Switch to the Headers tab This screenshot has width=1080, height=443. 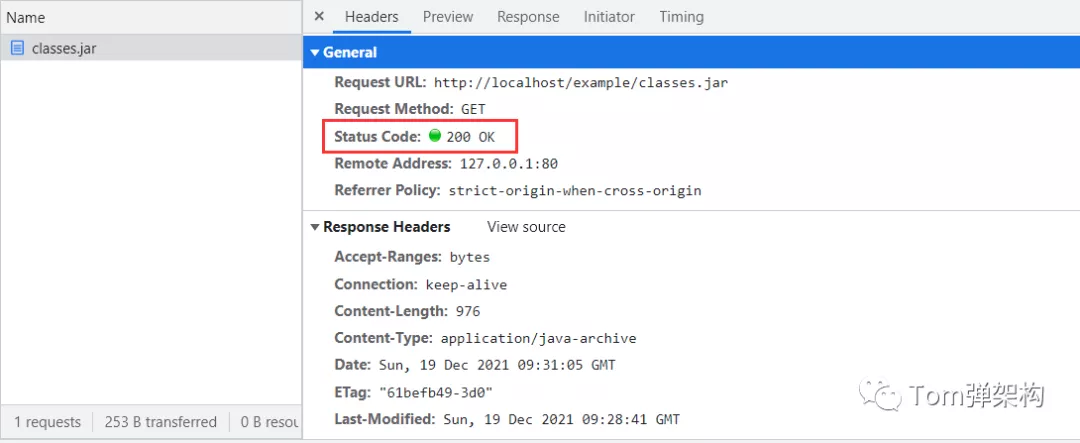click(x=371, y=17)
